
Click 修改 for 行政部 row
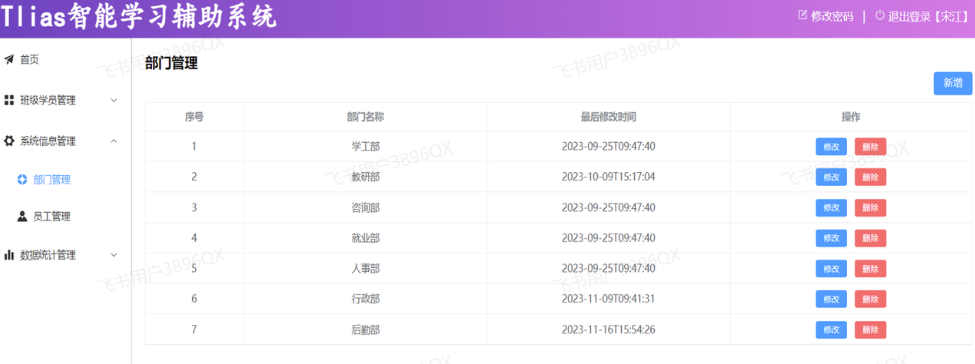coord(831,299)
